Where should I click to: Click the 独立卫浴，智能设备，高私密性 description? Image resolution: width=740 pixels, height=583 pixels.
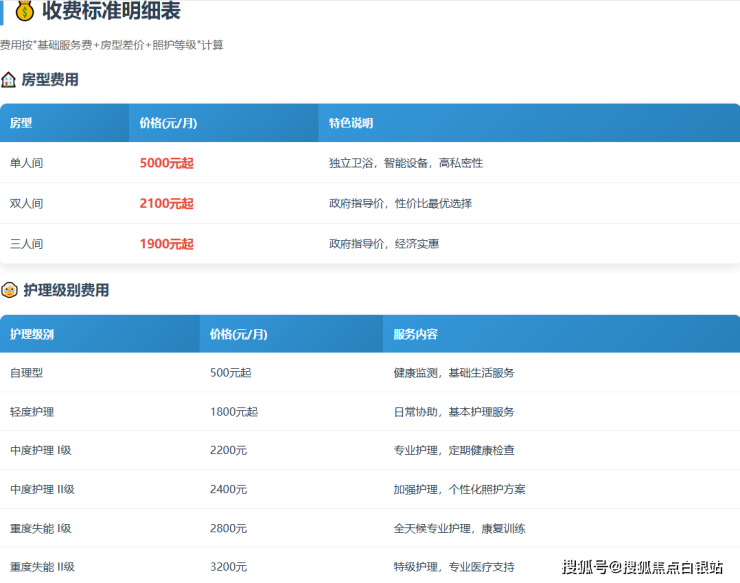pos(406,163)
